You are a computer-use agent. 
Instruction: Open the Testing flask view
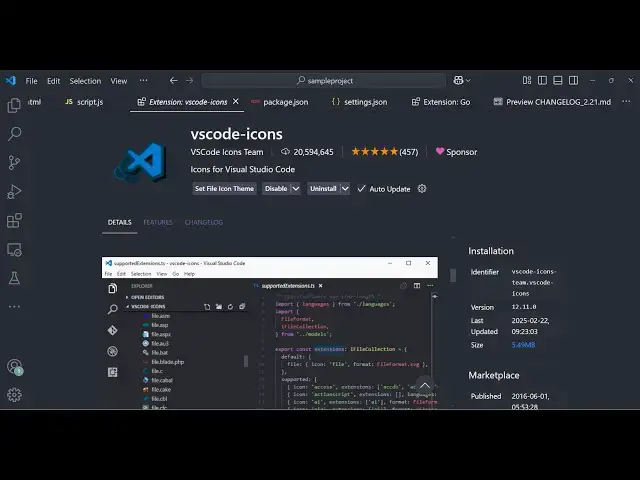[14, 278]
